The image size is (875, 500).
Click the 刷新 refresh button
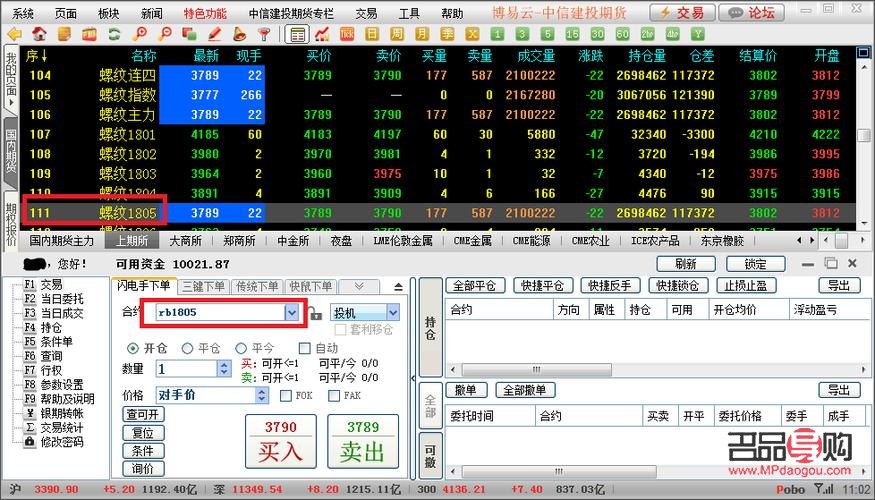click(686, 264)
